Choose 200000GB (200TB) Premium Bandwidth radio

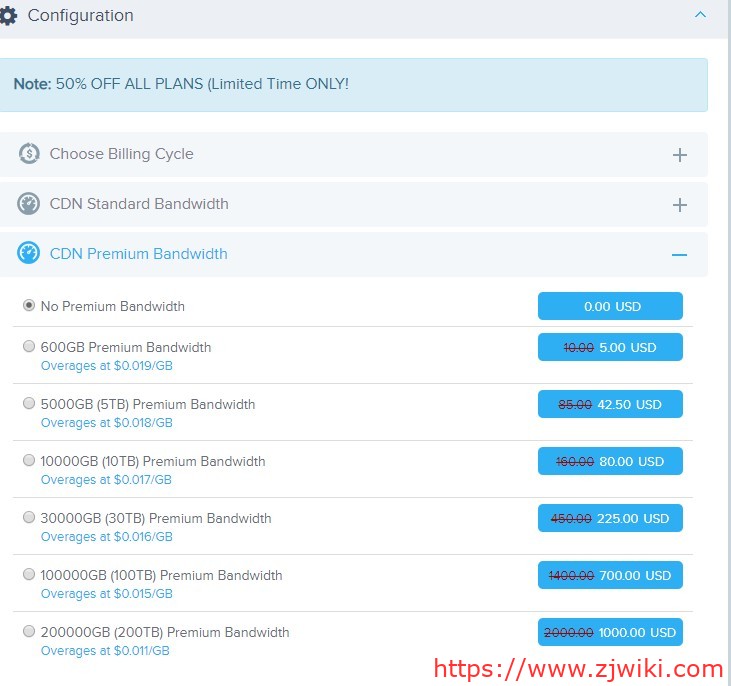tap(29, 632)
